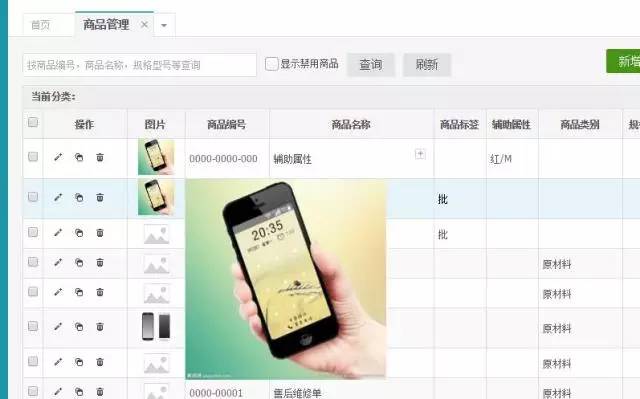Select the product code 0000-0000-000
The height and width of the screenshot is (399, 640).
pyautogui.click(x=223, y=159)
